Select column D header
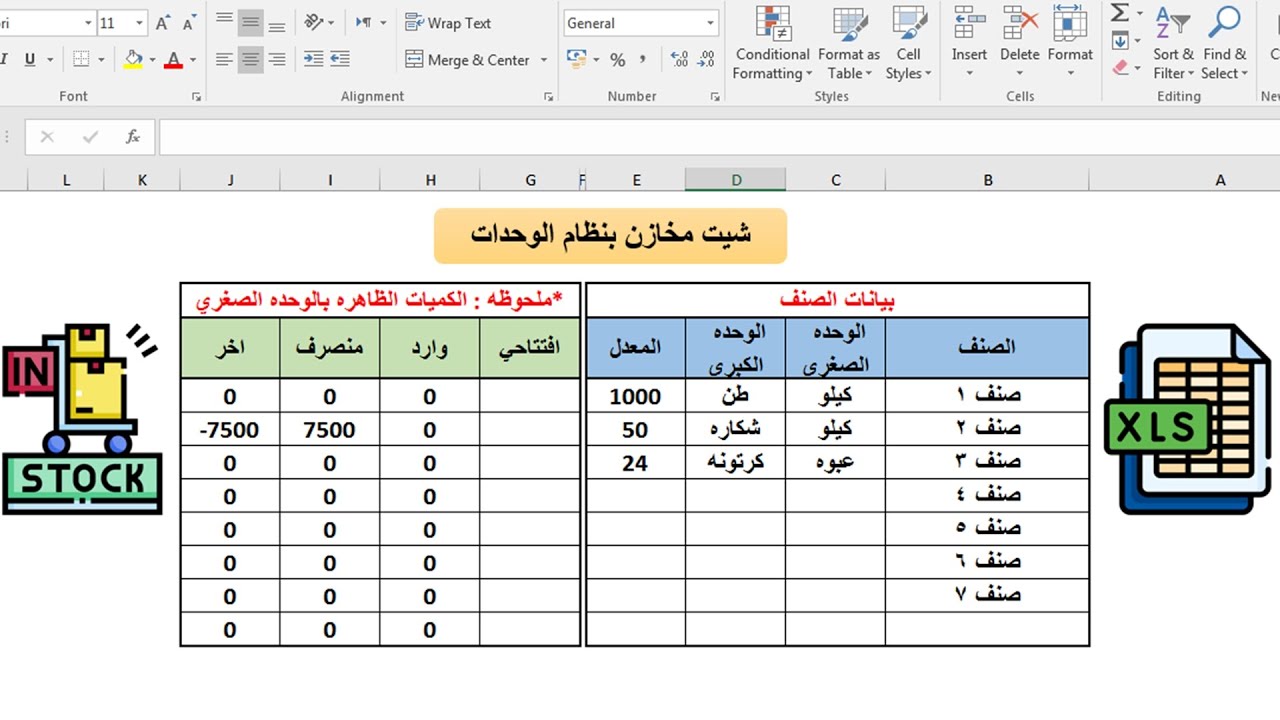The width and height of the screenshot is (1280, 720). tap(736, 180)
